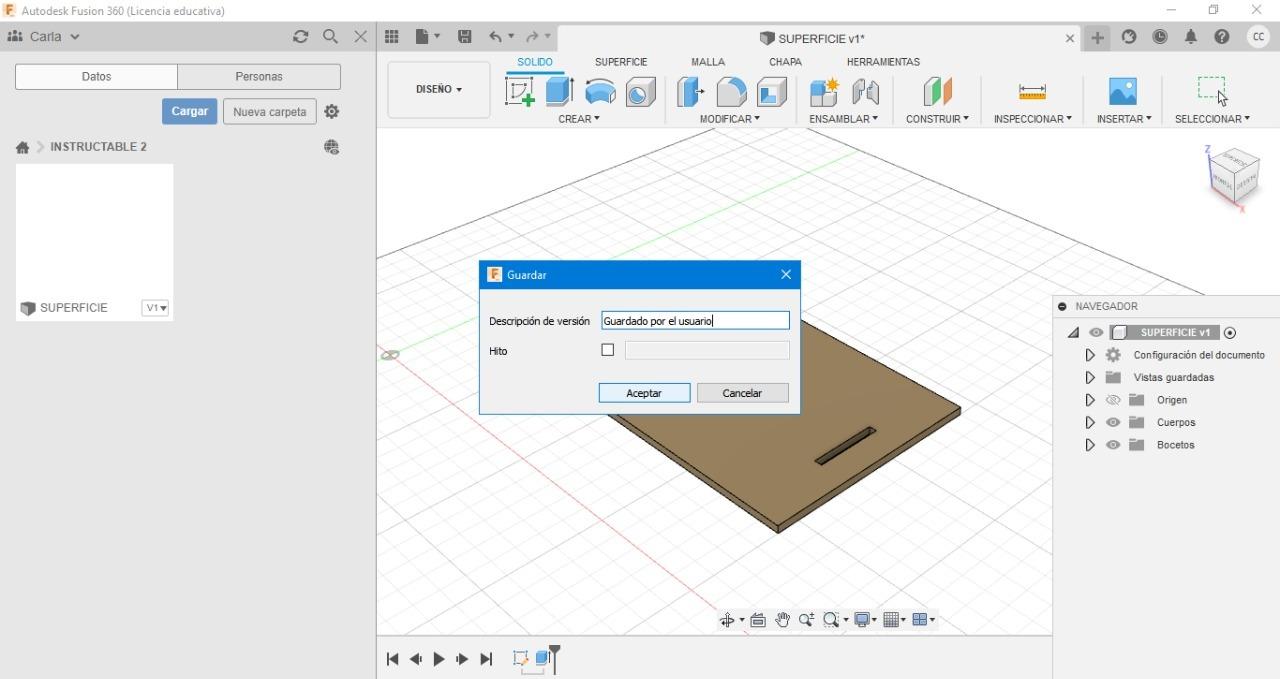Click the Redo arrow
The width and height of the screenshot is (1280, 679).
[533, 36]
